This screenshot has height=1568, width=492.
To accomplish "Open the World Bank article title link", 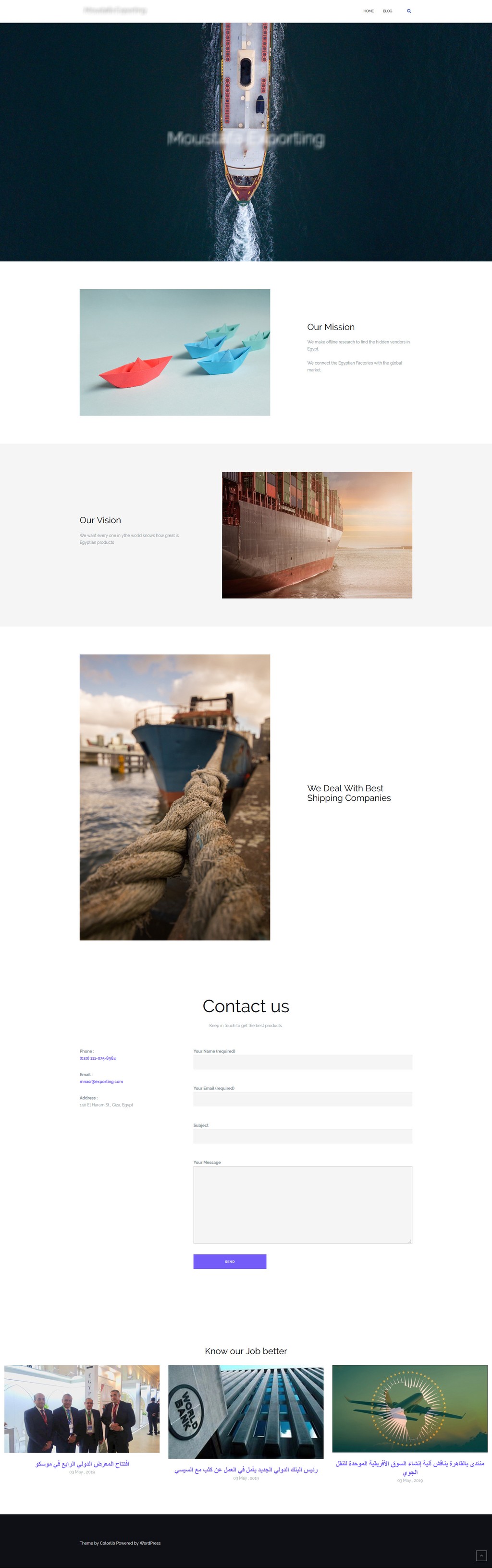I will pyautogui.click(x=246, y=1470).
